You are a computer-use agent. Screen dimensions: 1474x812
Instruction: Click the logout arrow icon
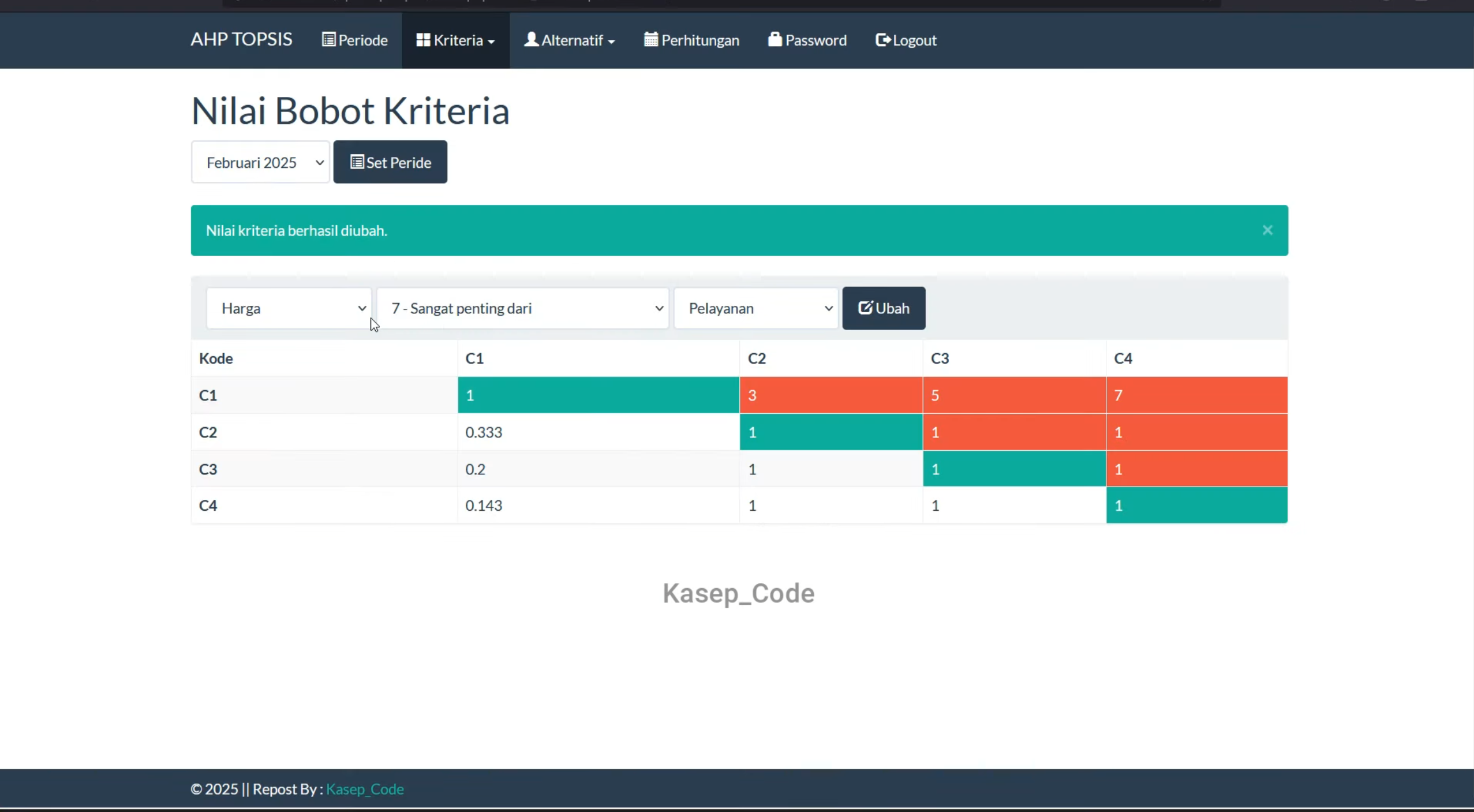(x=883, y=40)
